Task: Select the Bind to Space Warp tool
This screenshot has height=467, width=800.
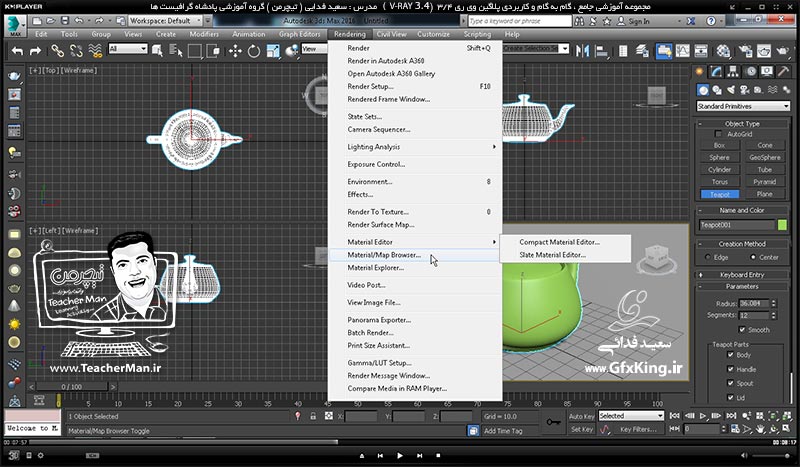Action: tap(95, 51)
